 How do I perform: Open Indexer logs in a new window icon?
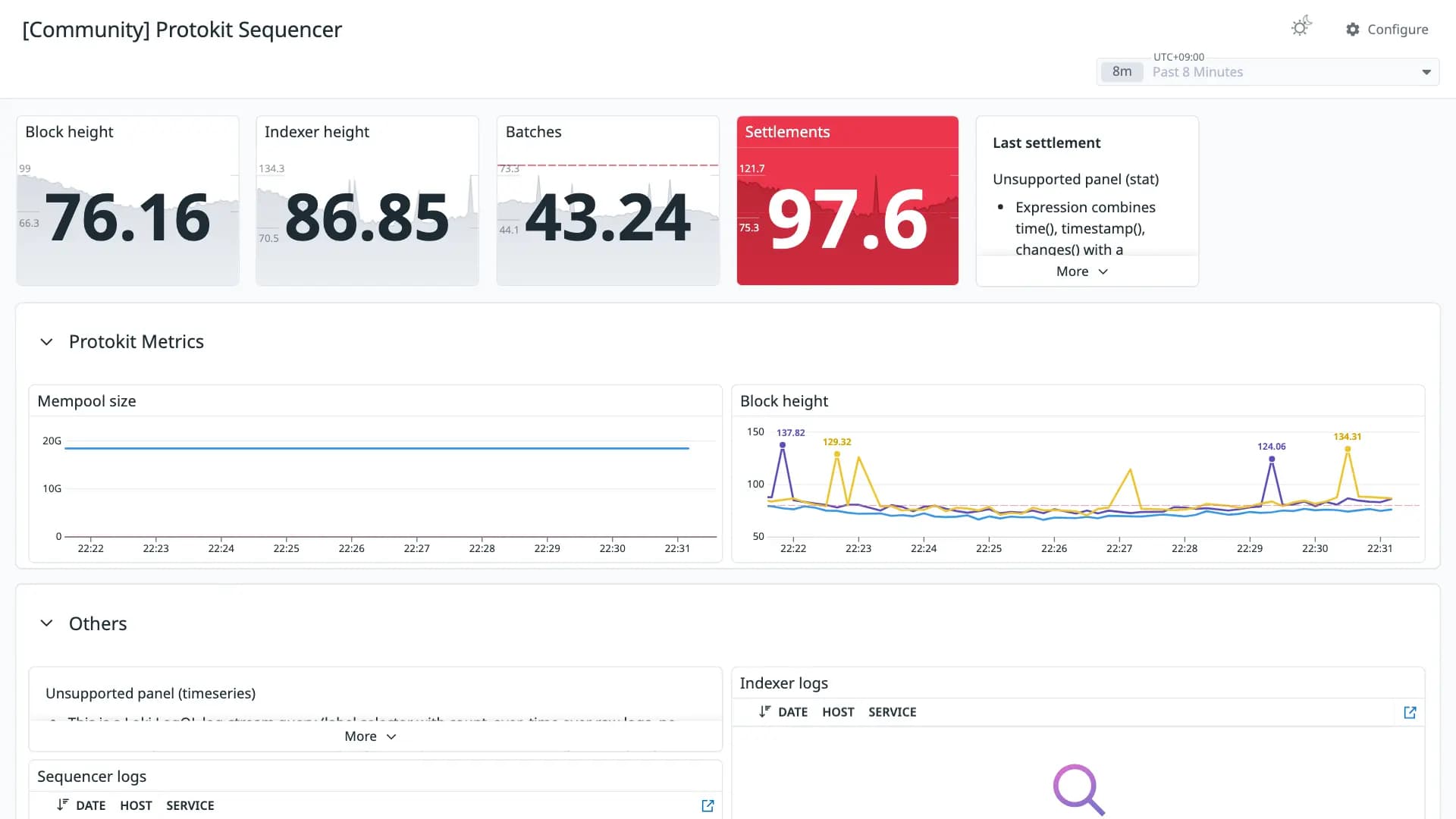(x=1410, y=712)
